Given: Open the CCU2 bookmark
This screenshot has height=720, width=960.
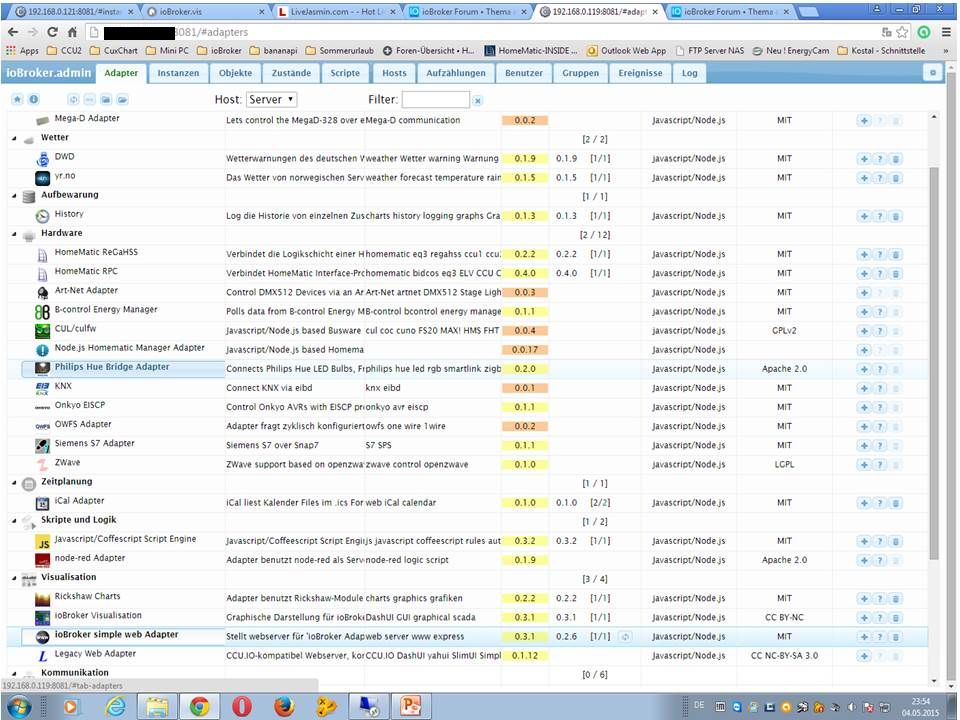Looking at the screenshot, I should (64, 51).
